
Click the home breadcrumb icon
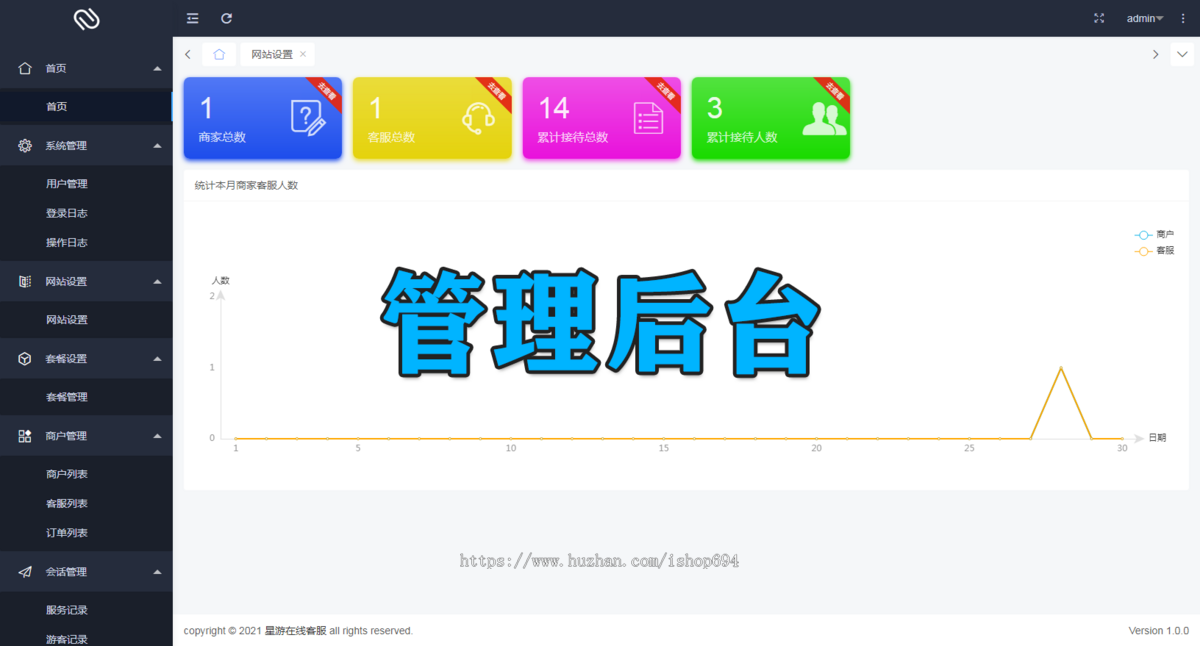coord(218,54)
